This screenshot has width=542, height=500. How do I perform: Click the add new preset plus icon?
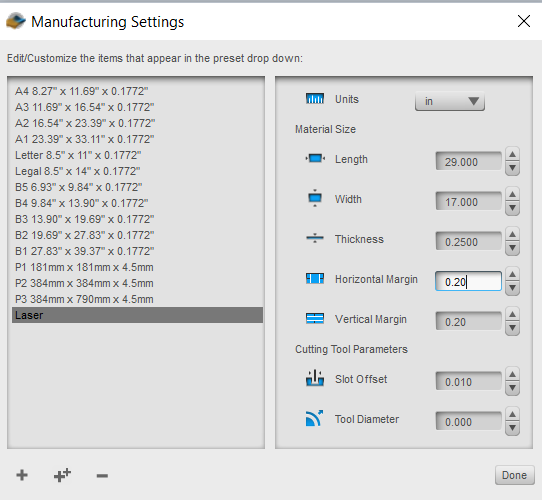click(22, 475)
